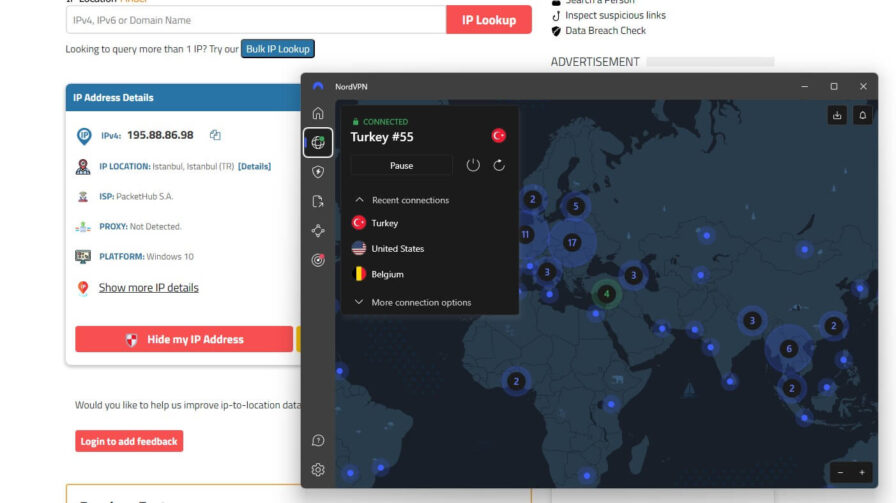This screenshot has height=503, width=896.
Task: Open the file sharing icon in NordVPN sidebar
Action: click(318, 201)
